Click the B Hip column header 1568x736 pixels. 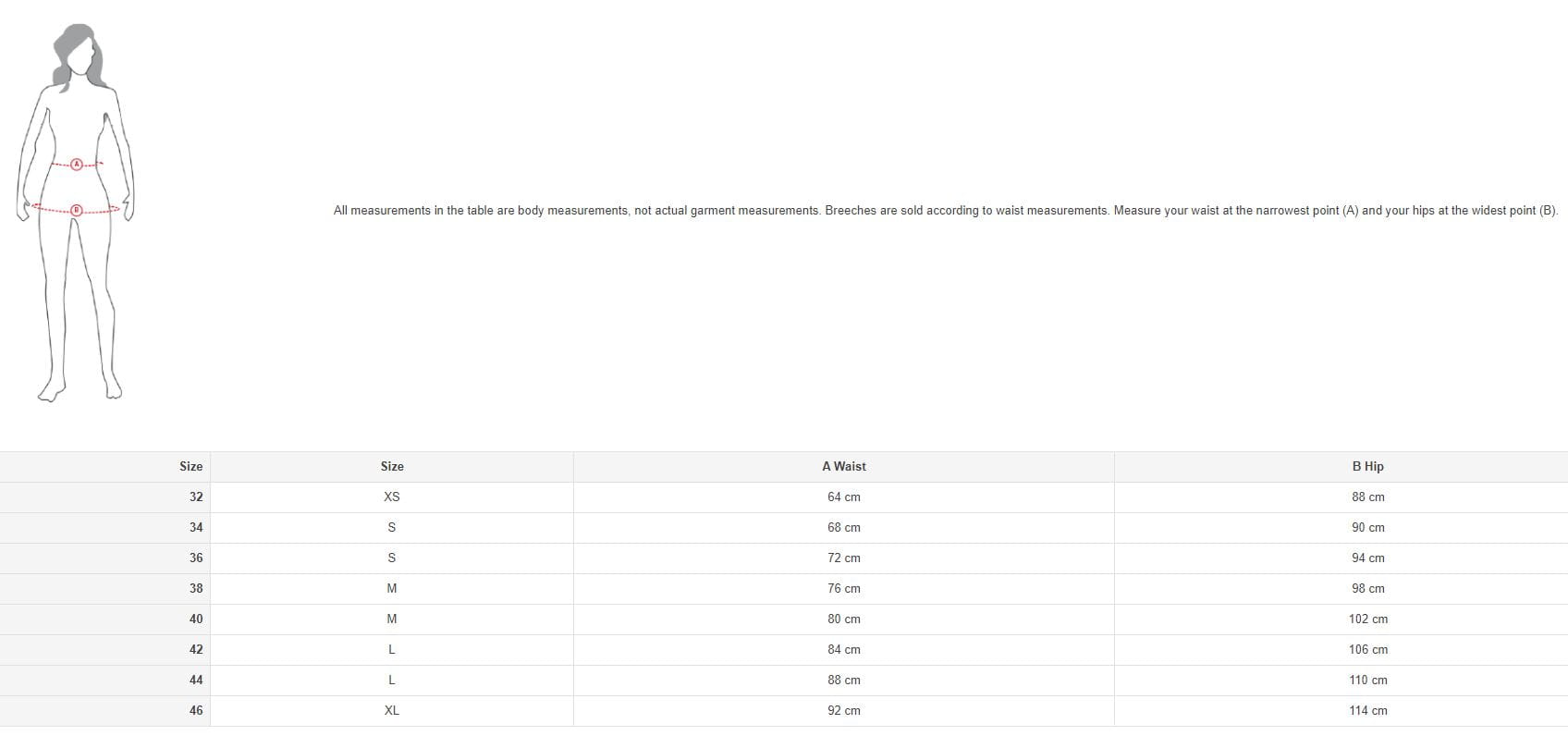coord(1367,467)
